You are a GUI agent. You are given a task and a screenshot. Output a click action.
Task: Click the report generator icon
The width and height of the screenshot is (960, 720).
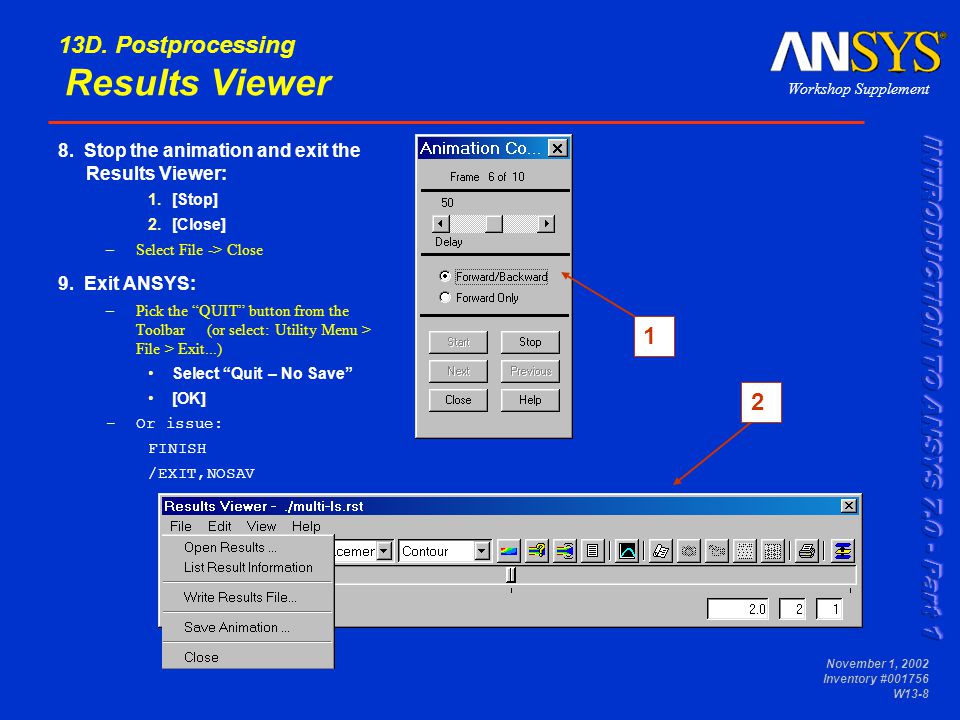(661, 551)
